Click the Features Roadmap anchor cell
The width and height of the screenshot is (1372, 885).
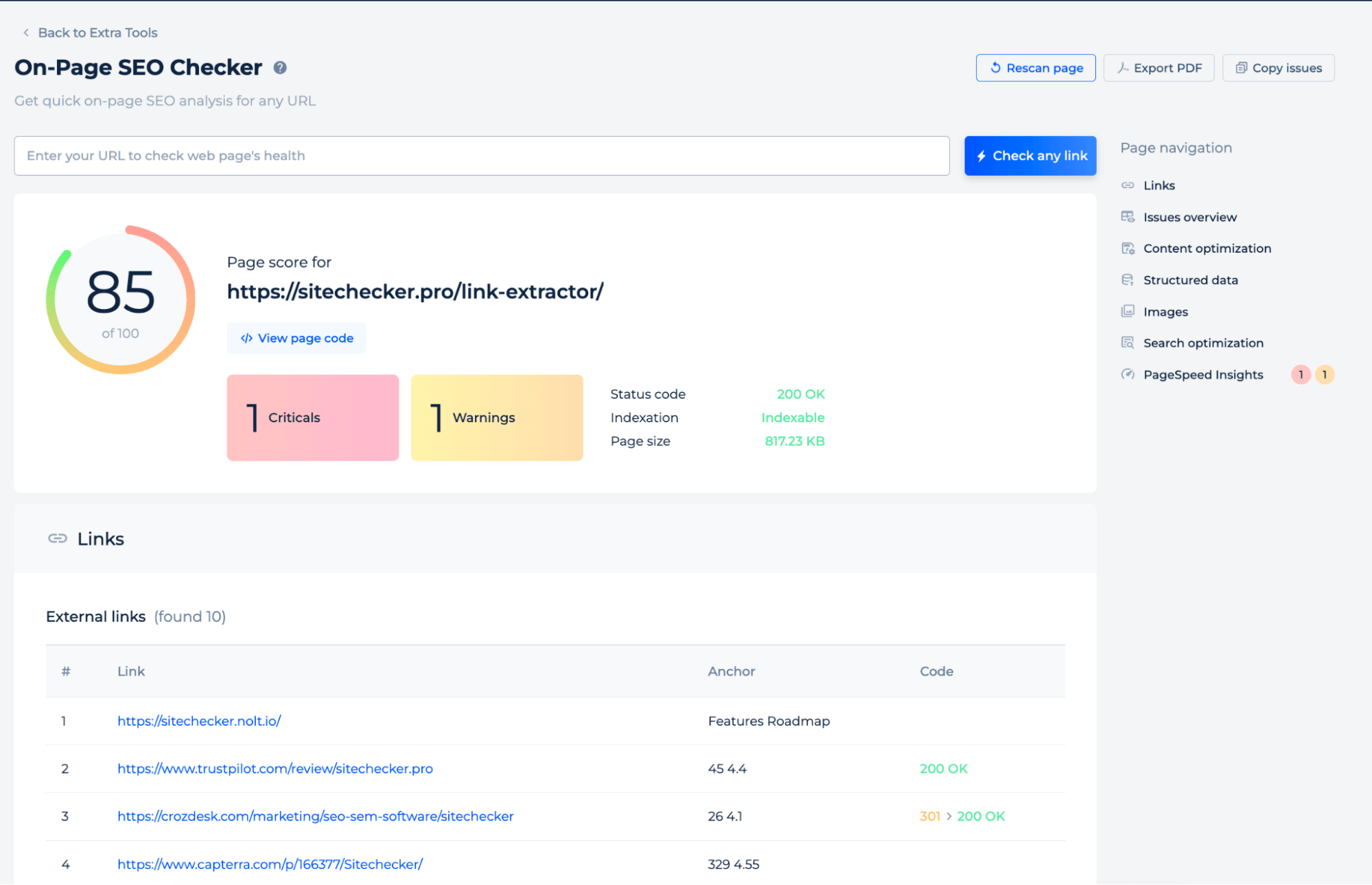pos(769,721)
